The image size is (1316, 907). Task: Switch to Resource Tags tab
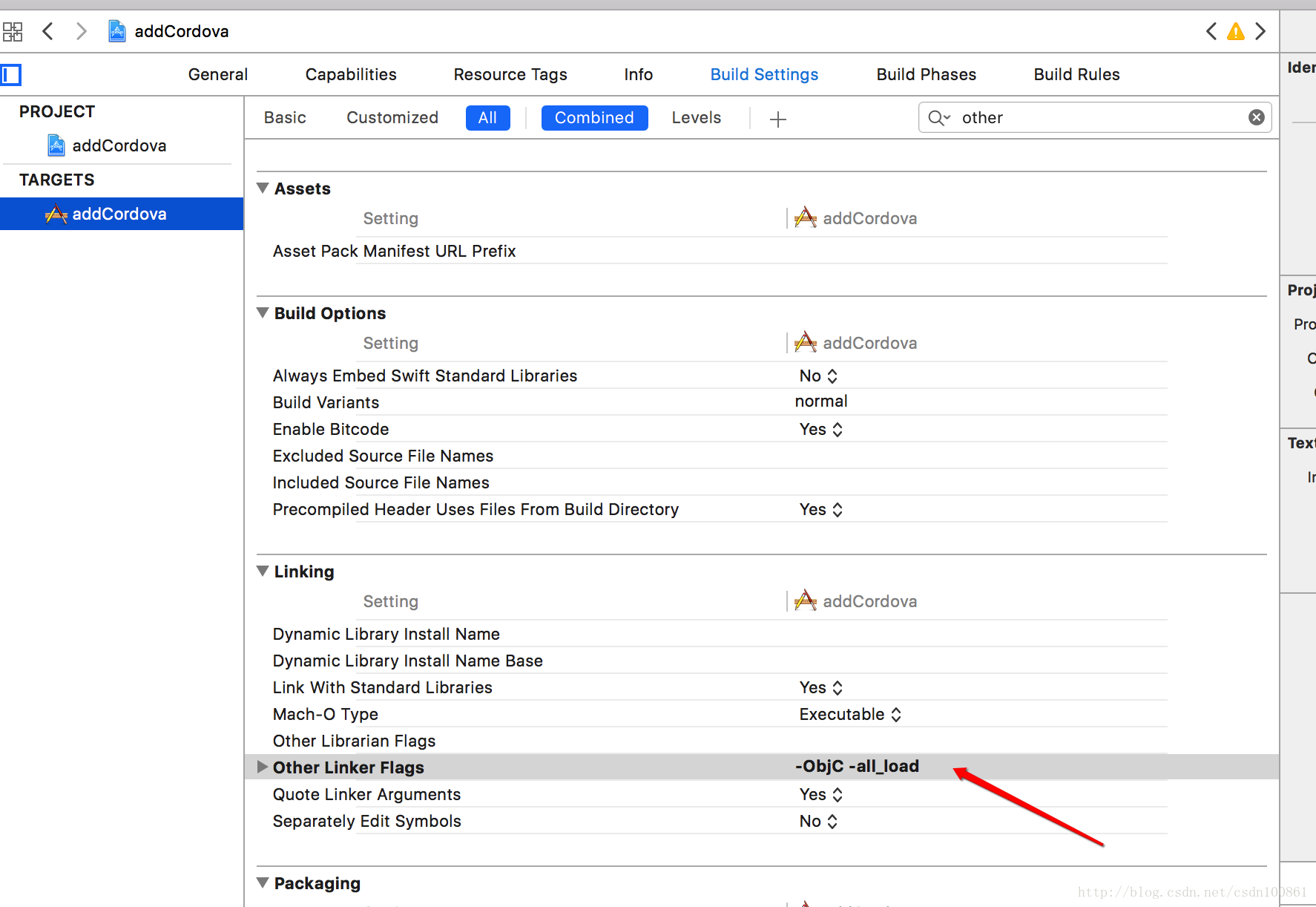tap(510, 74)
